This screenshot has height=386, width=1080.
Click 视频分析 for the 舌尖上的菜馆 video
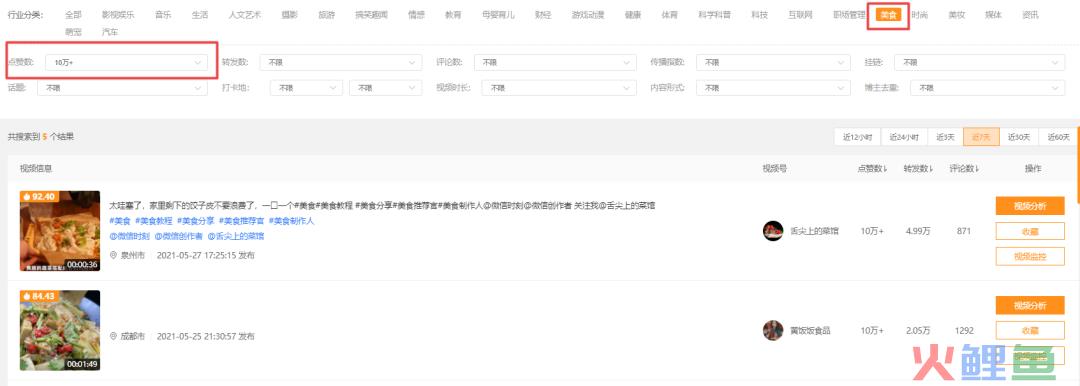click(1030, 206)
